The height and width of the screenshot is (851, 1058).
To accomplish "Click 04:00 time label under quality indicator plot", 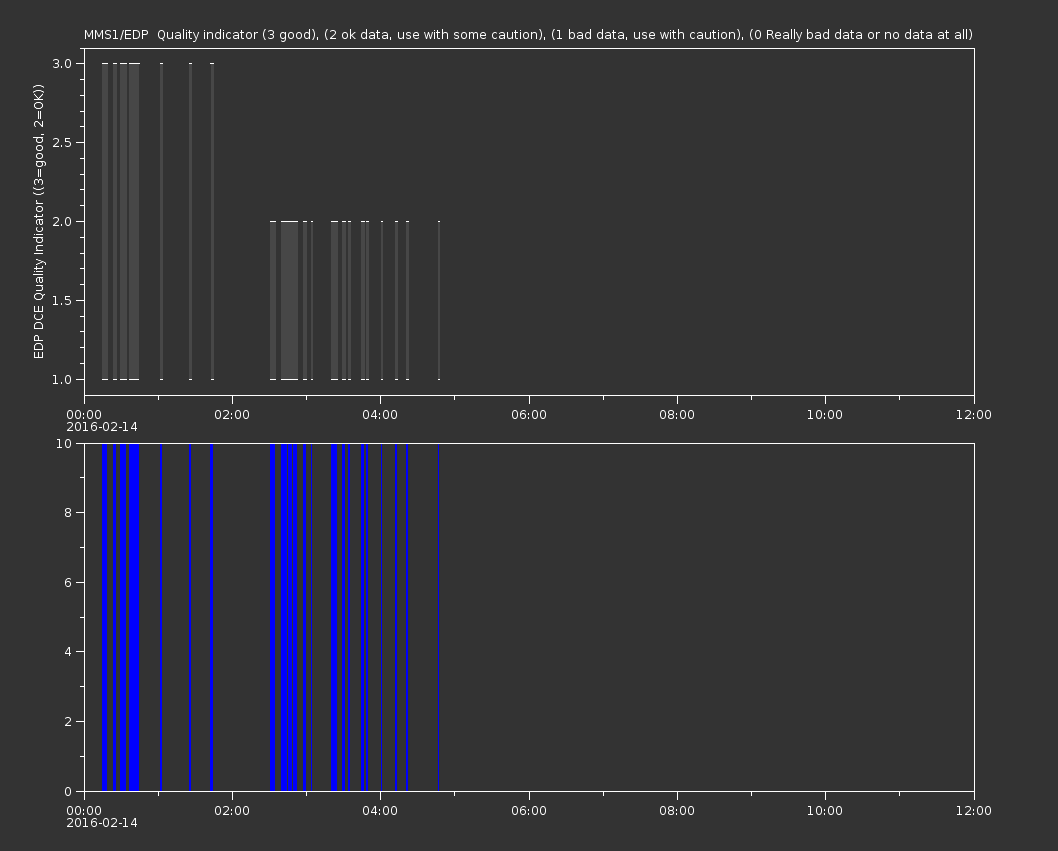I will point(381,414).
